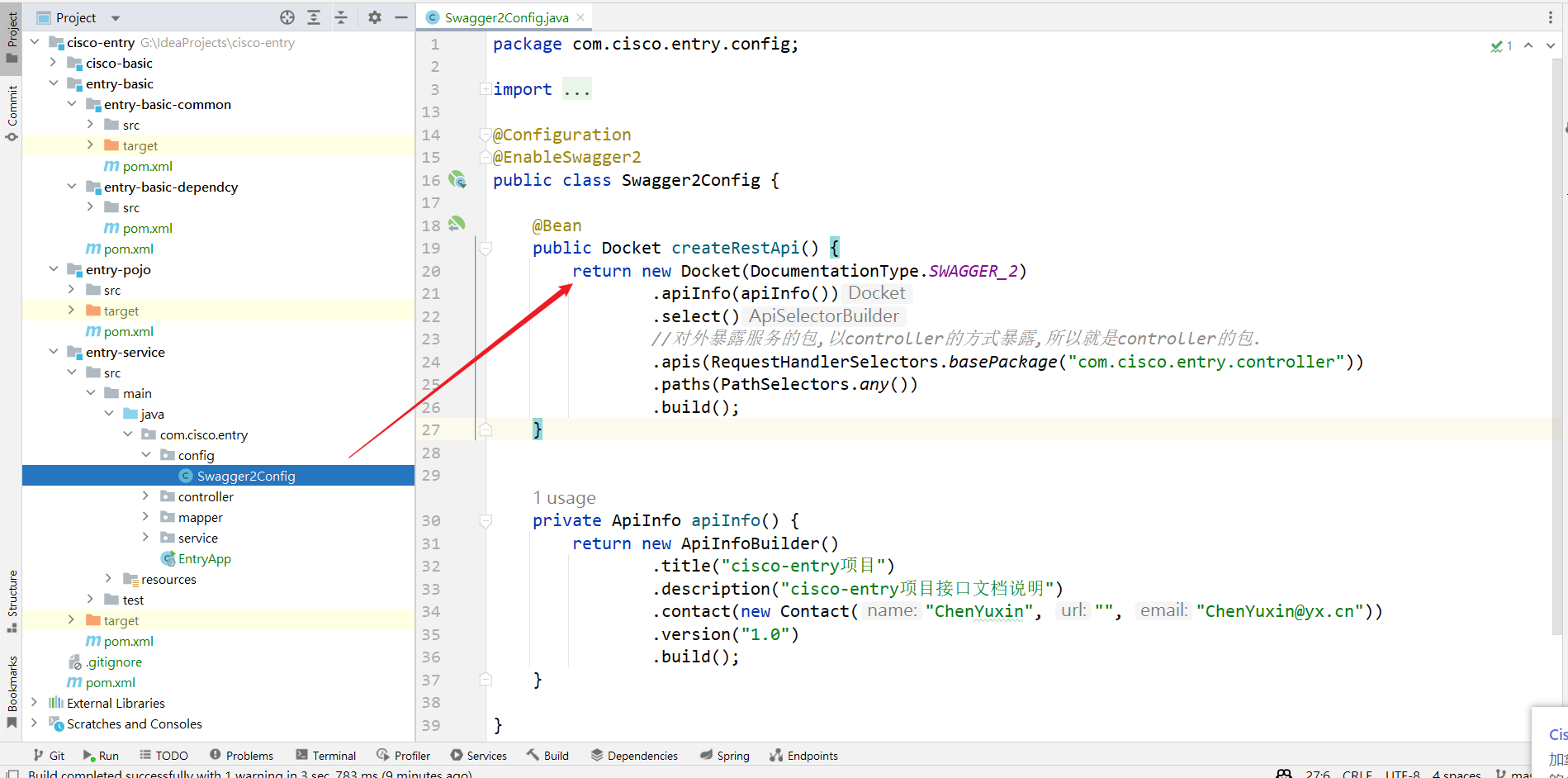Click the Spring bean gutter icon on line 16
Viewport: 1568px width, 778px height.
[x=457, y=179]
